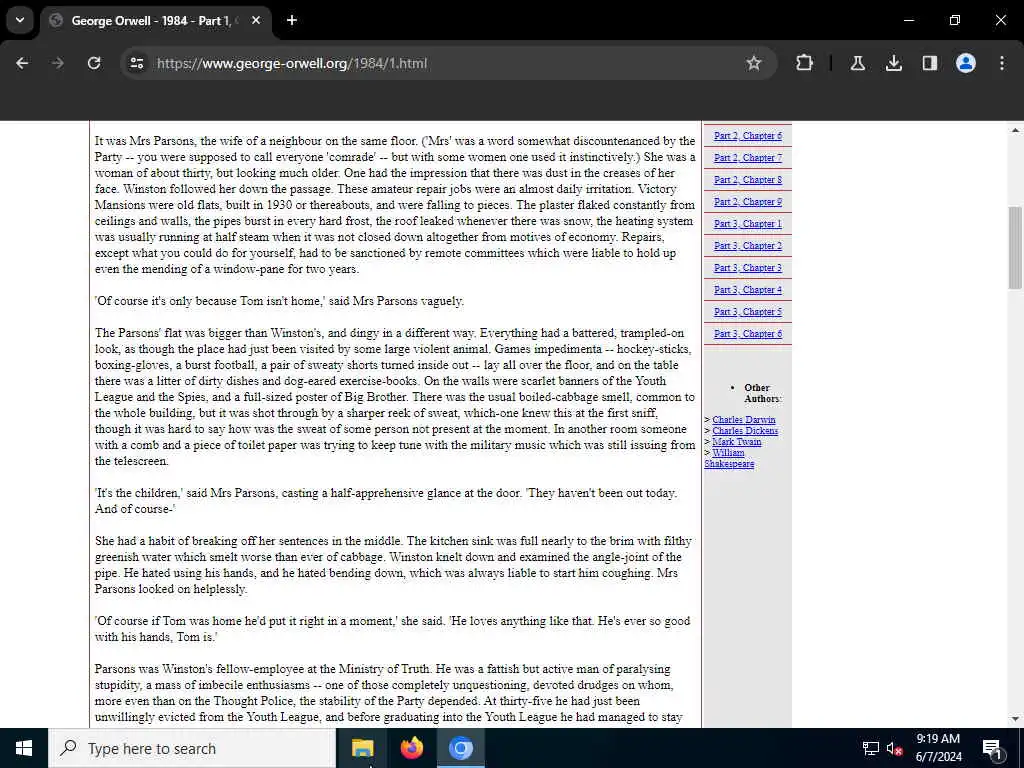Open Chrome Labs flask icon
The image size is (1024, 768).
(x=857, y=63)
